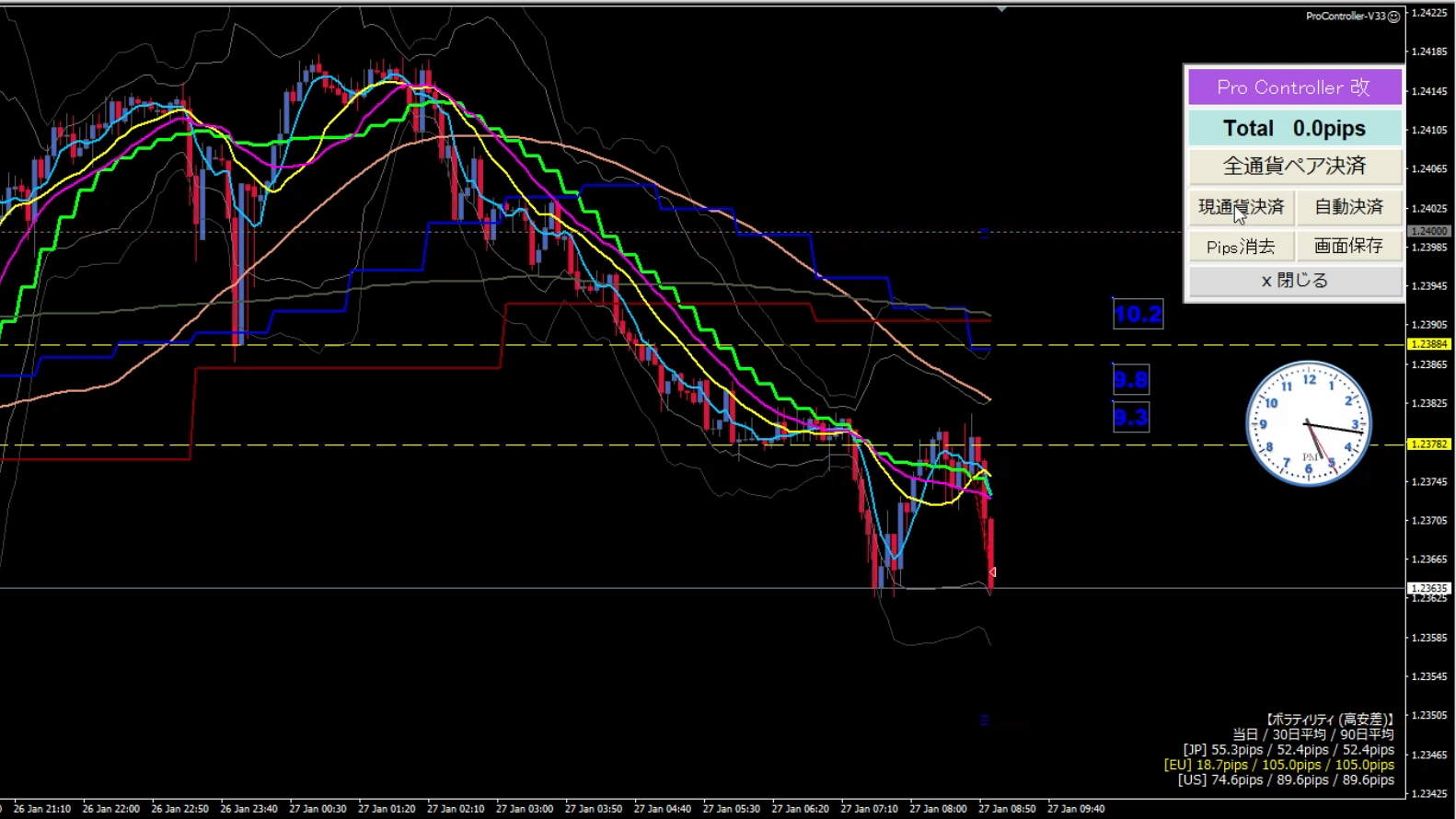Click the Total 0.0pips display
This screenshot has height=819, width=1456.
(1294, 128)
